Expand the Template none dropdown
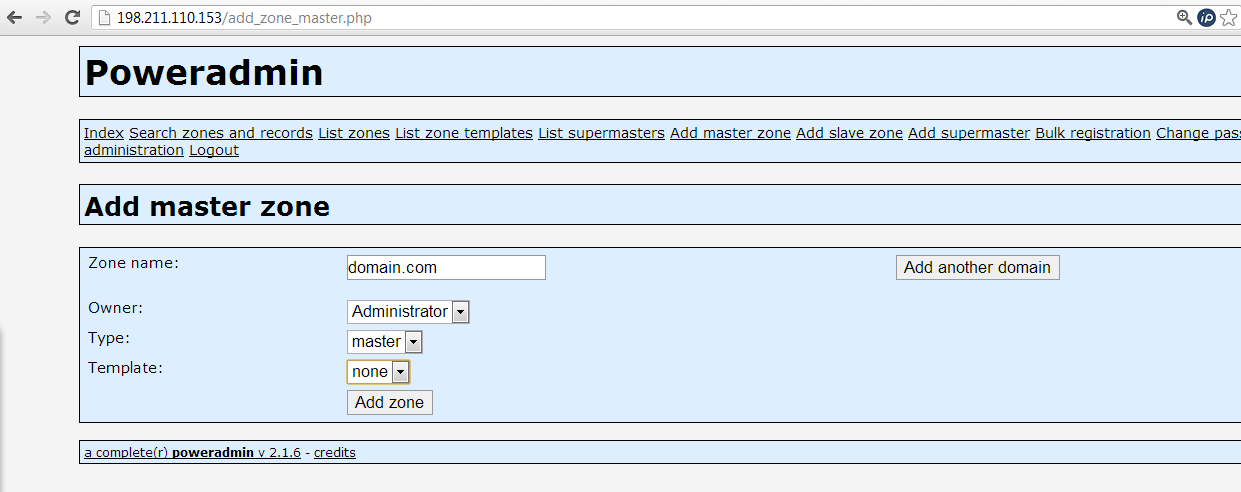 (x=378, y=372)
